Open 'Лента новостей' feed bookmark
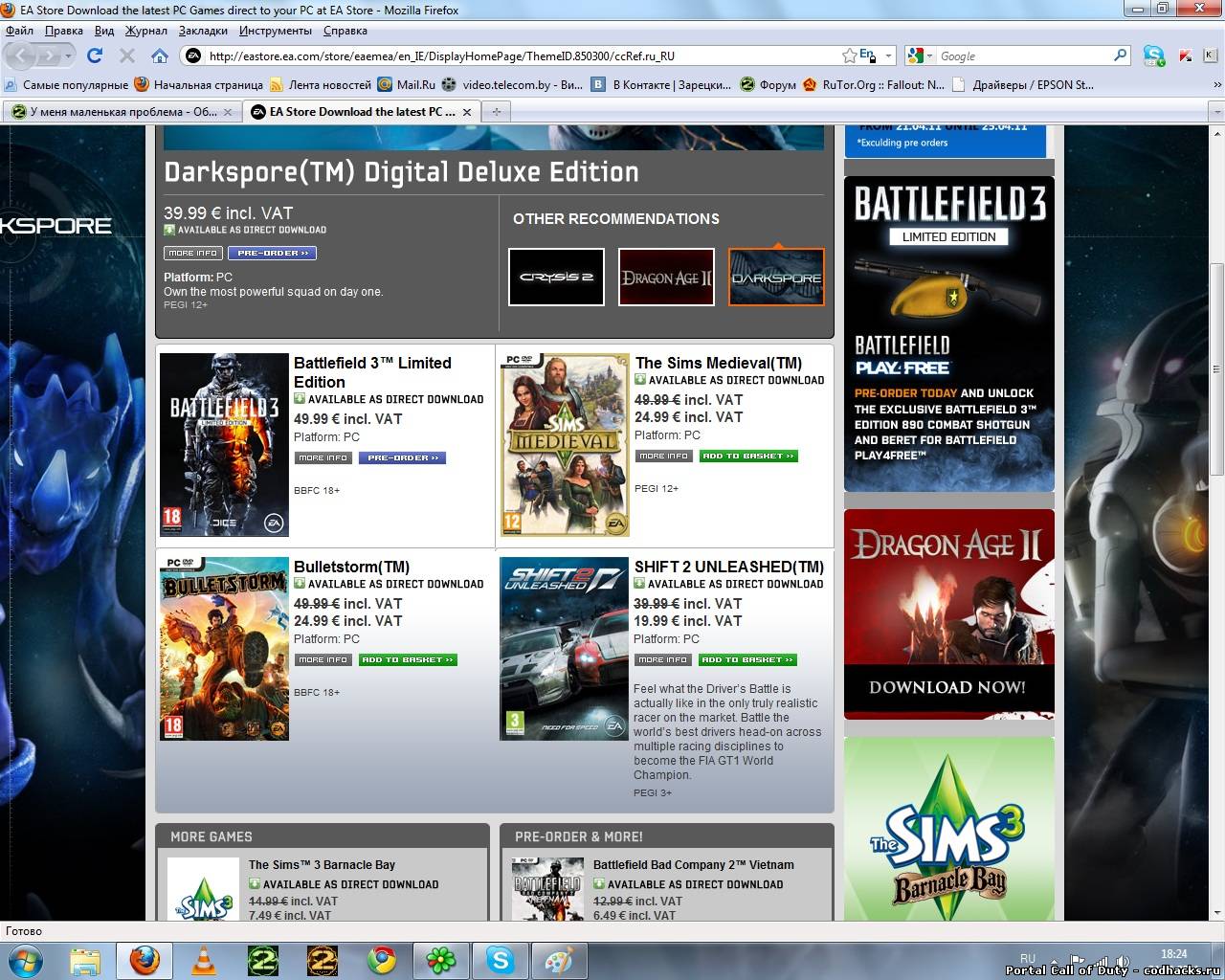 tap(321, 84)
